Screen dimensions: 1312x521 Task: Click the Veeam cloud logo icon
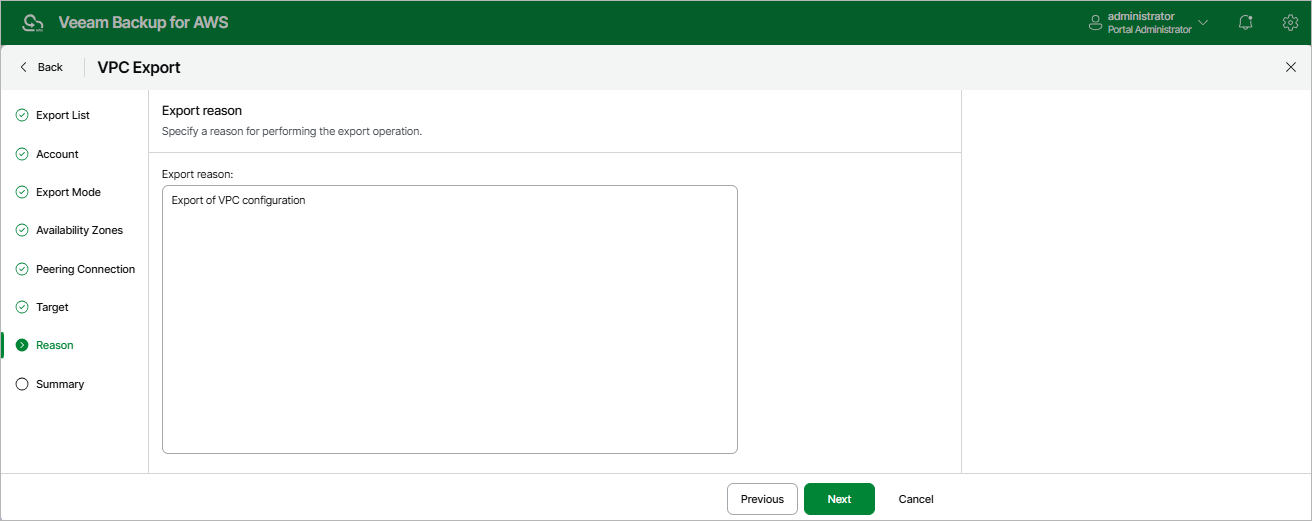click(34, 22)
